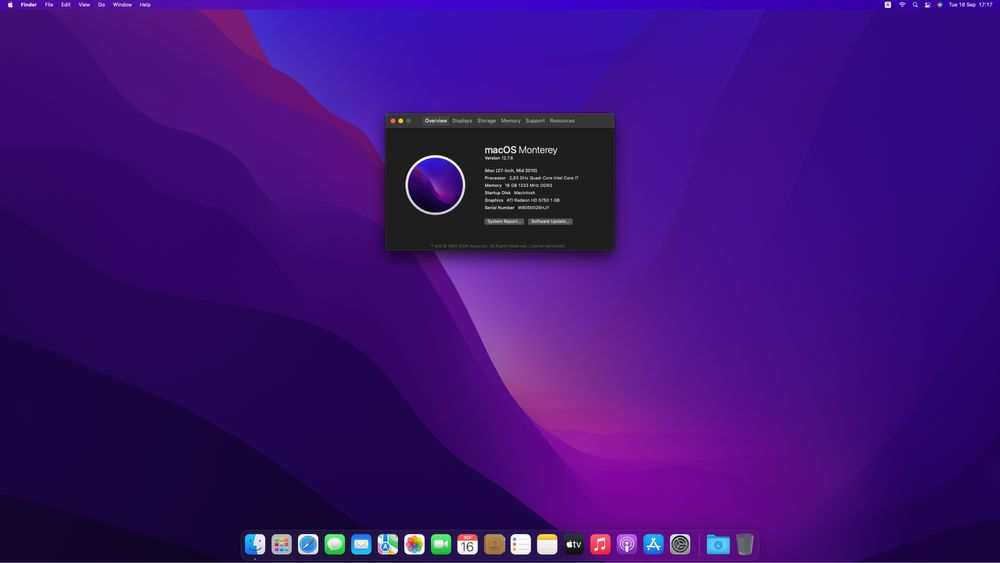Screen dimensions: 1000x563
Task: Open the Help menu
Action: 145,4
